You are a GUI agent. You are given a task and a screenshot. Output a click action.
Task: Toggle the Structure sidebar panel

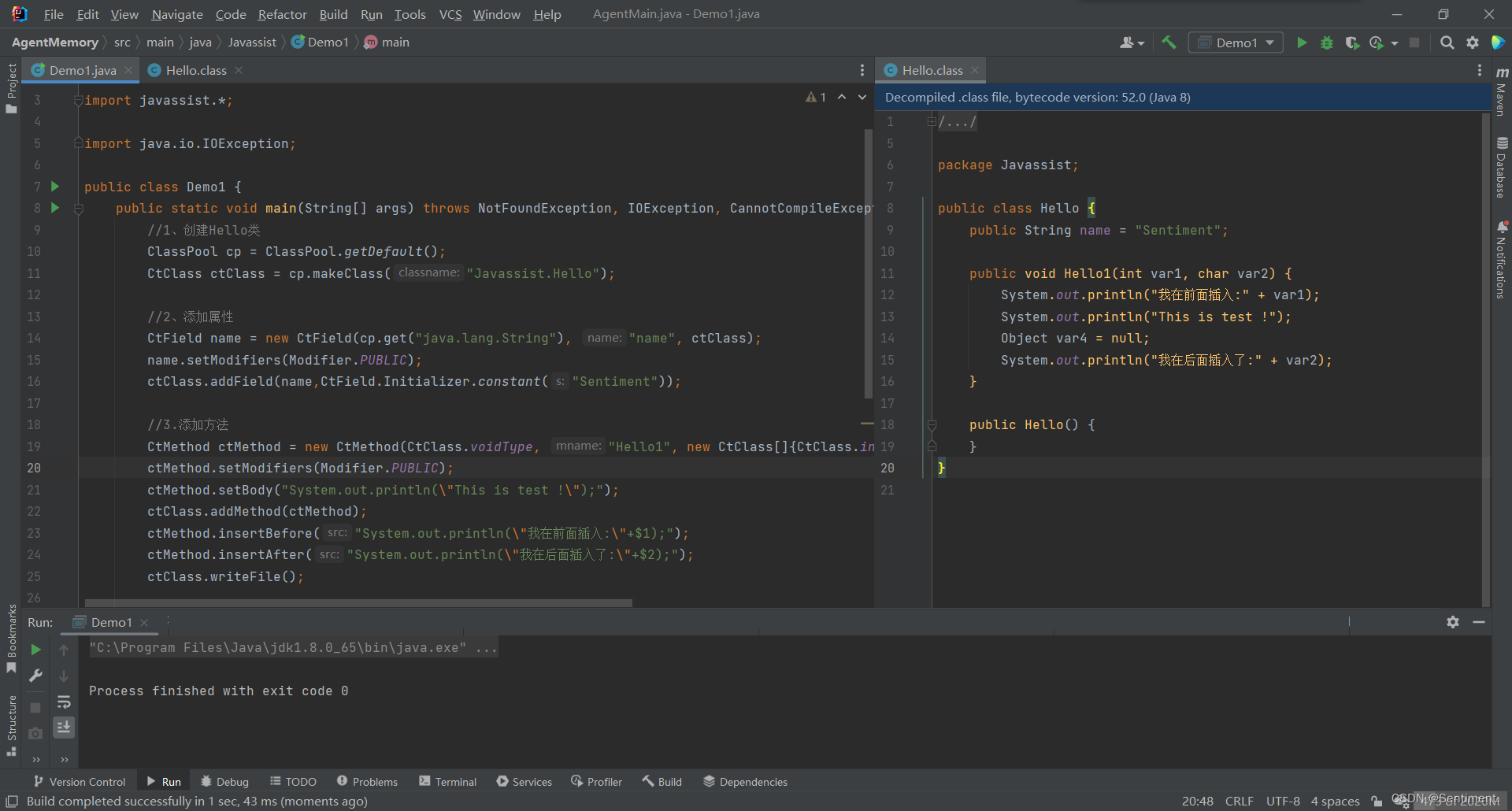click(x=11, y=726)
